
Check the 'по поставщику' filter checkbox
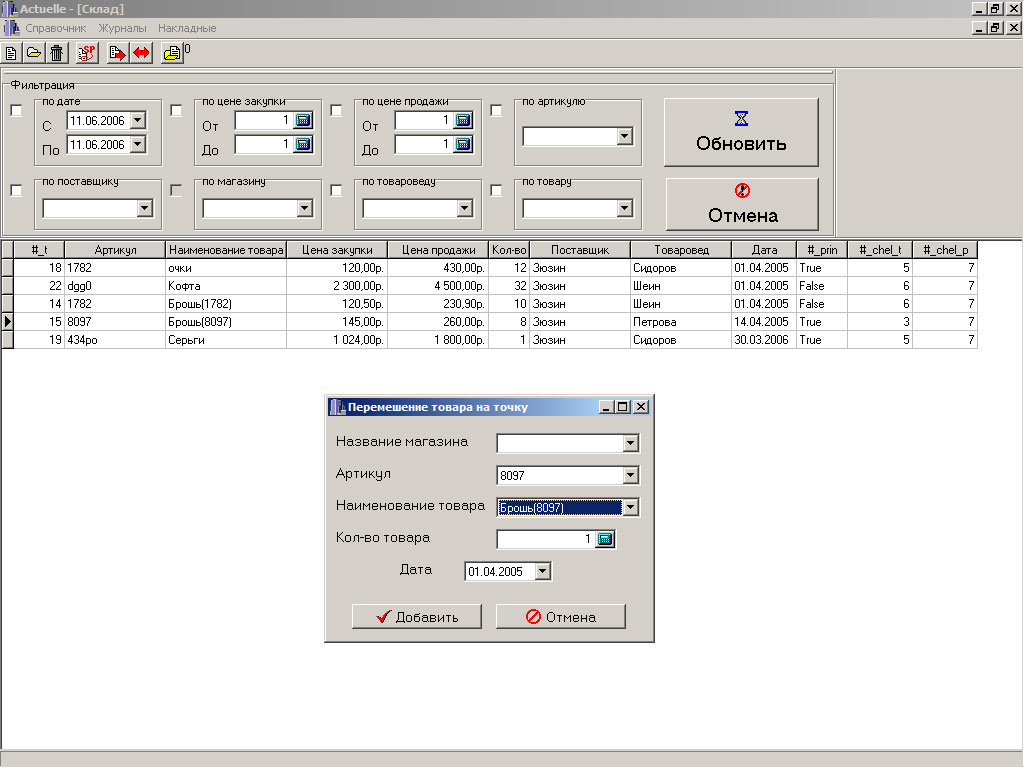pos(16,190)
